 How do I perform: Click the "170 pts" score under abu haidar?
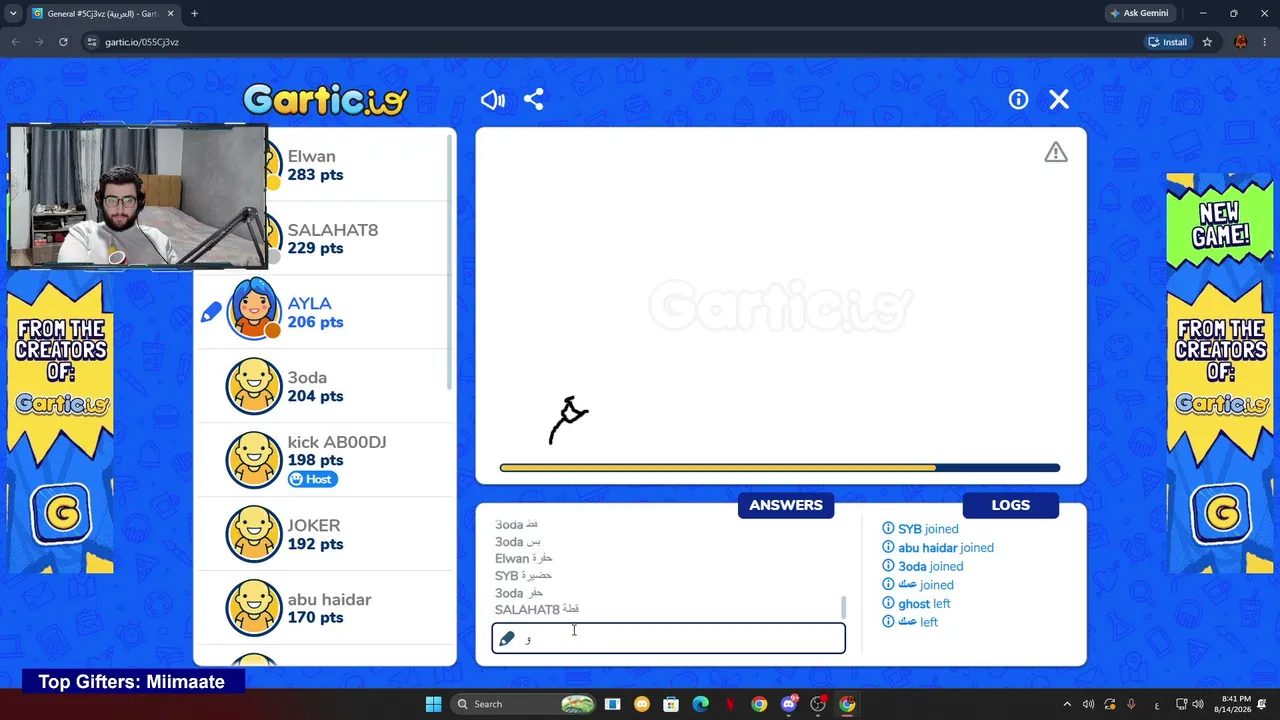pos(316,618)
